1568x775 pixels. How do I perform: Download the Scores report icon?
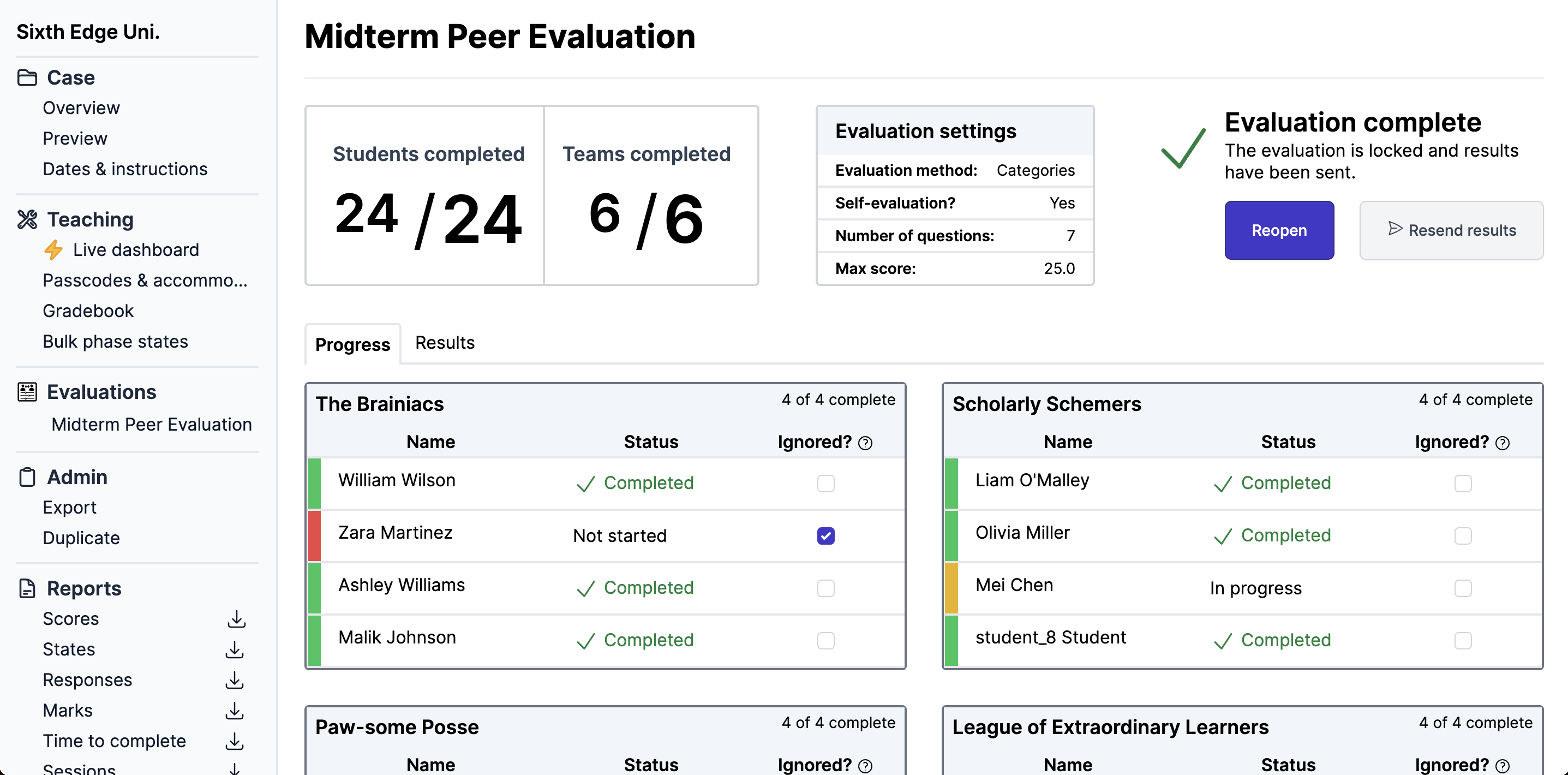click(236, 619)
